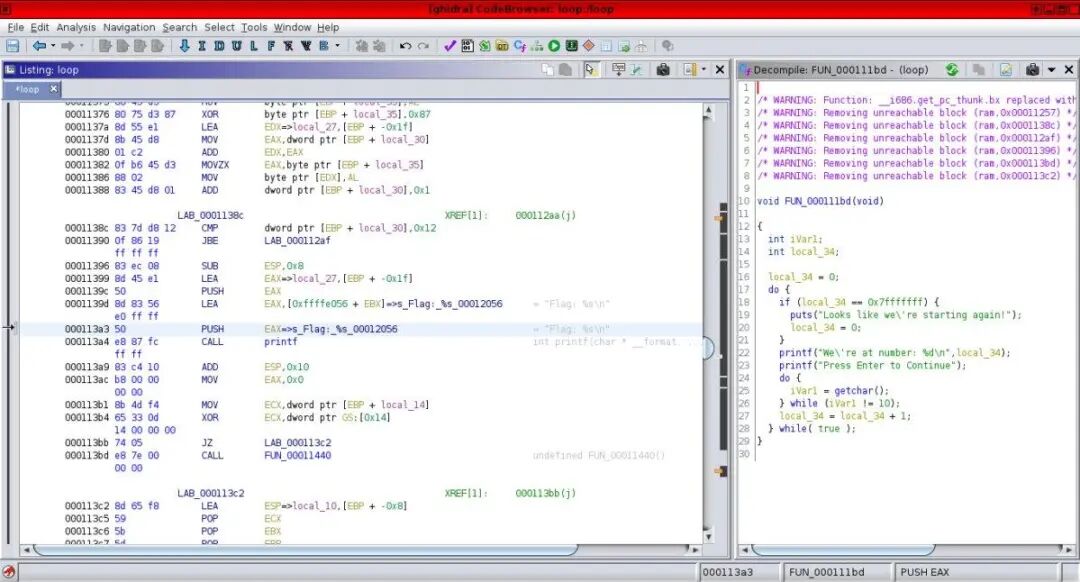Open the next Bookmark type dropdown arrow
This screenshot has width=1080, height=582.
click(x=338, y=46)
